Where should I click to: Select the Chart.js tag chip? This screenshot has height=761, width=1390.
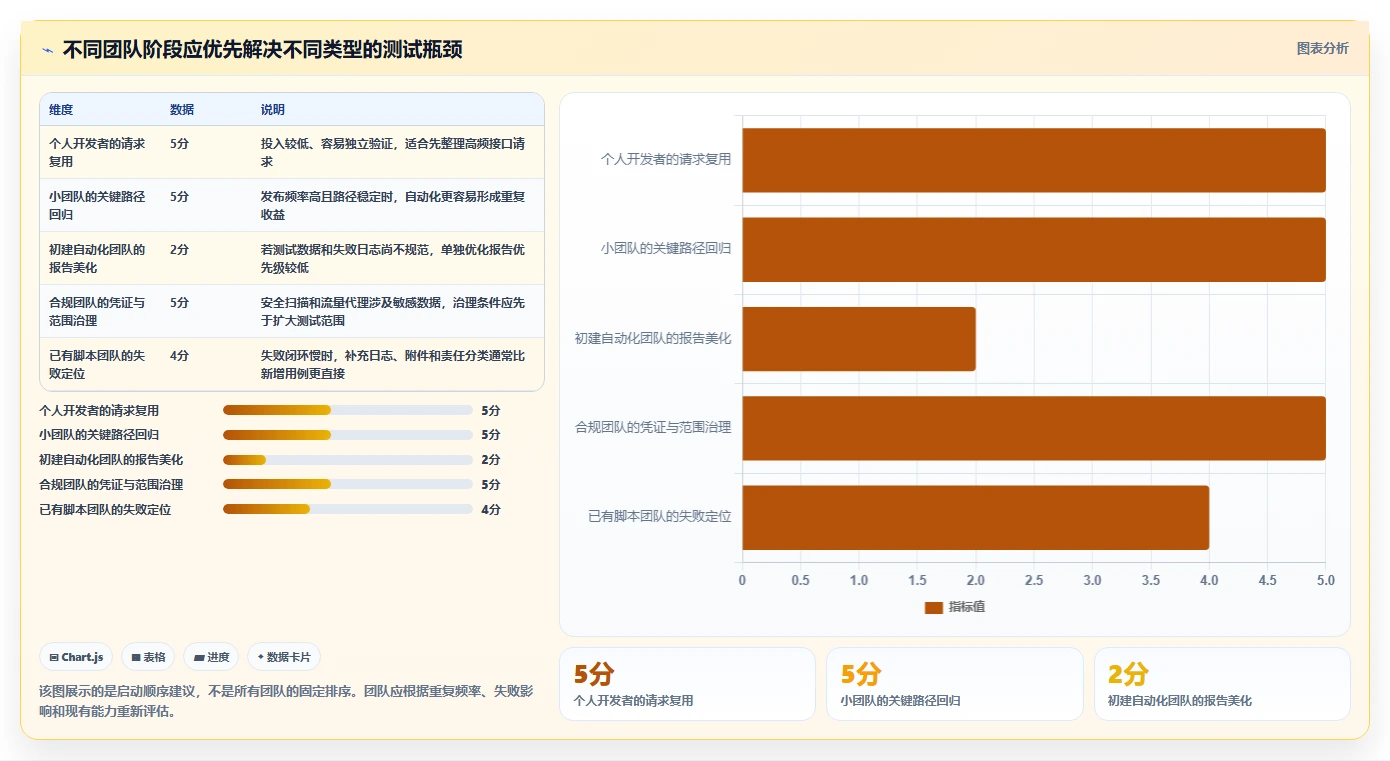pos(77,657)
